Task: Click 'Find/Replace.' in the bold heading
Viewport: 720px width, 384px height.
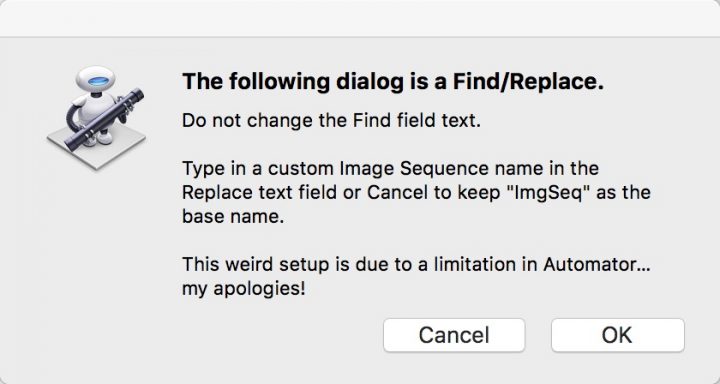Action: click(x=528, y=82)
